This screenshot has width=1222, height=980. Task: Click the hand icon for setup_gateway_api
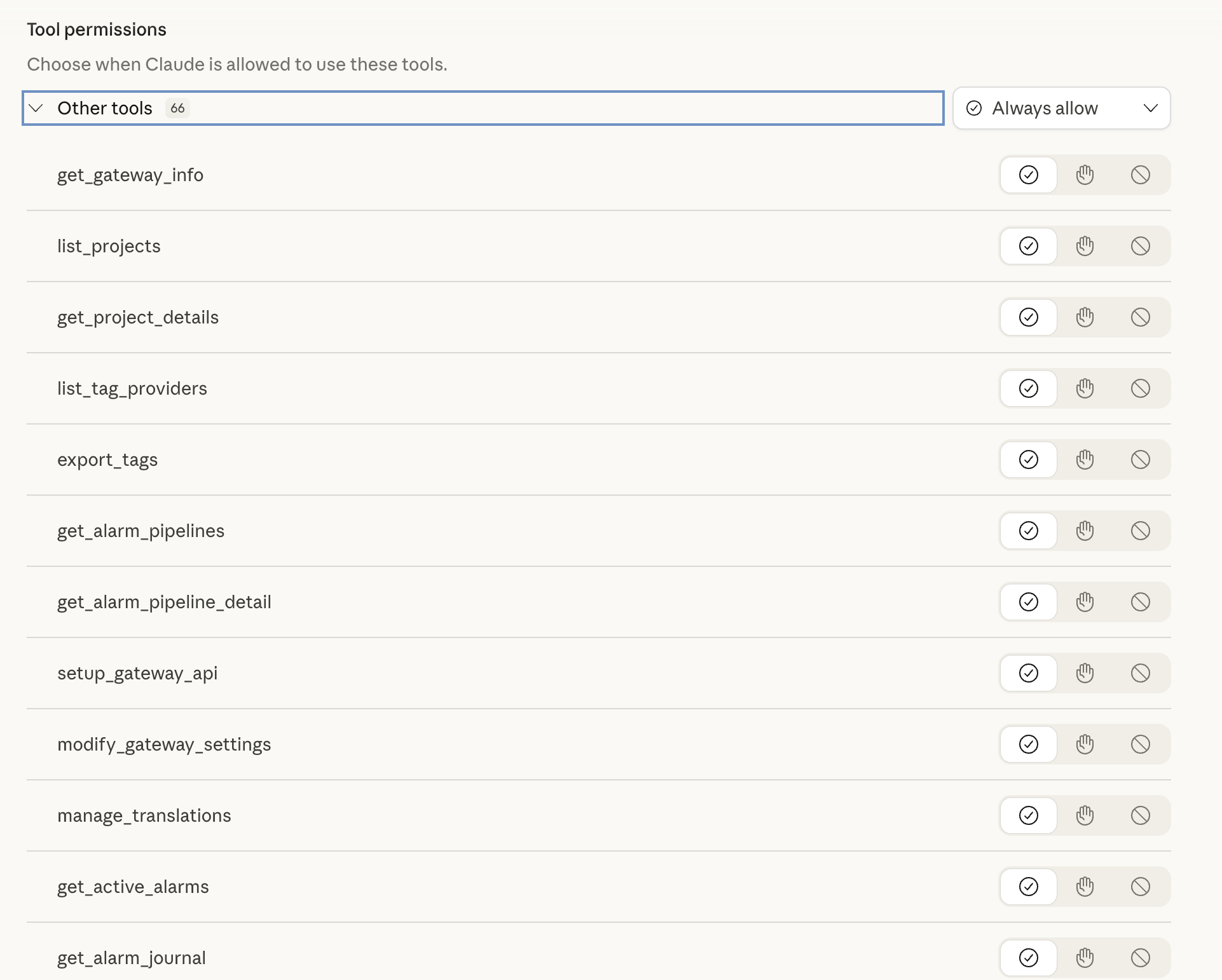pos(1085,672)
